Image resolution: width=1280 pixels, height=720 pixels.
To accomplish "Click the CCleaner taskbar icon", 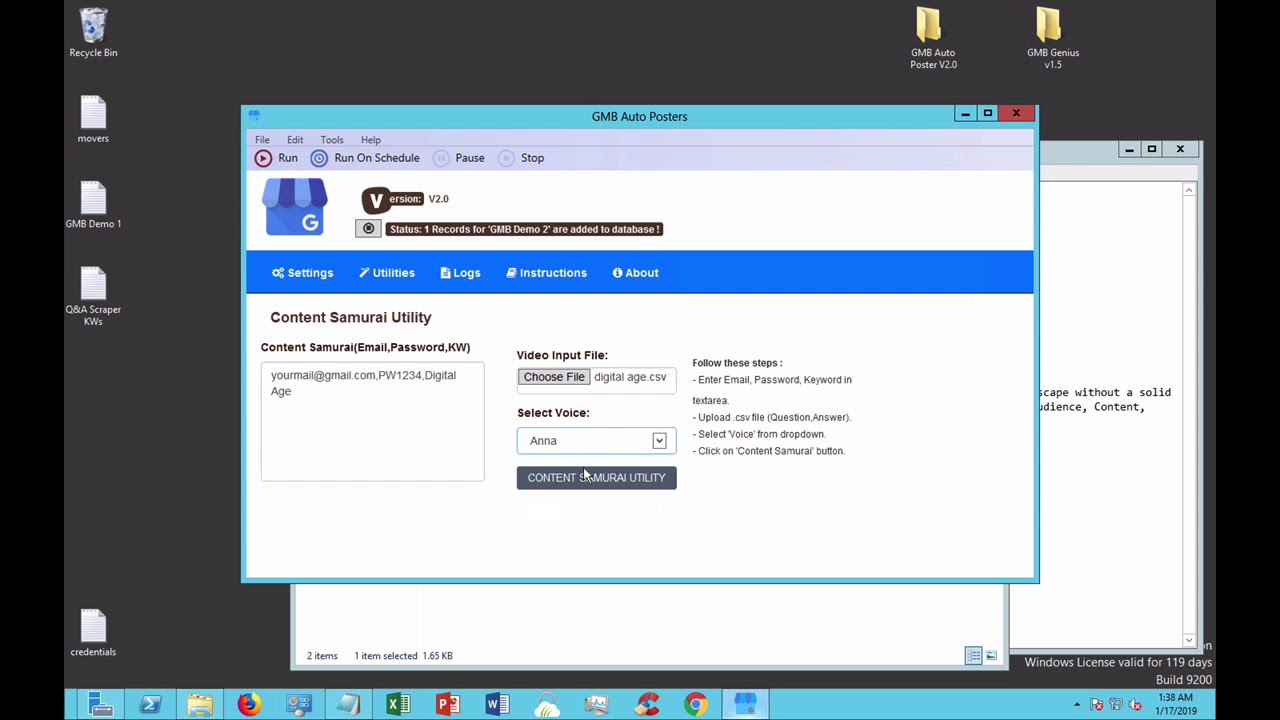I will coord(646,705).
